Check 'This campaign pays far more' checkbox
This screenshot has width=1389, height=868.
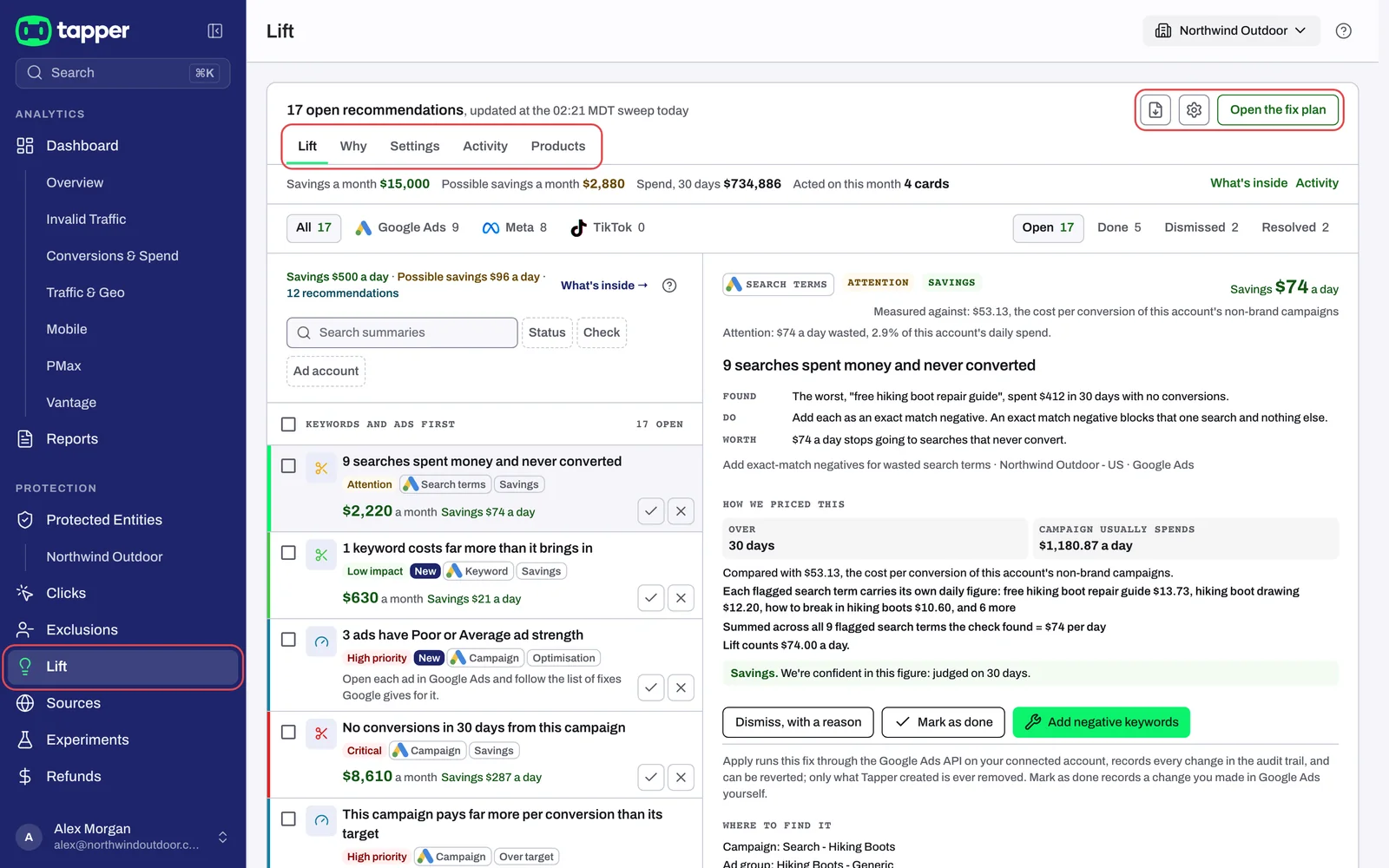288,819
